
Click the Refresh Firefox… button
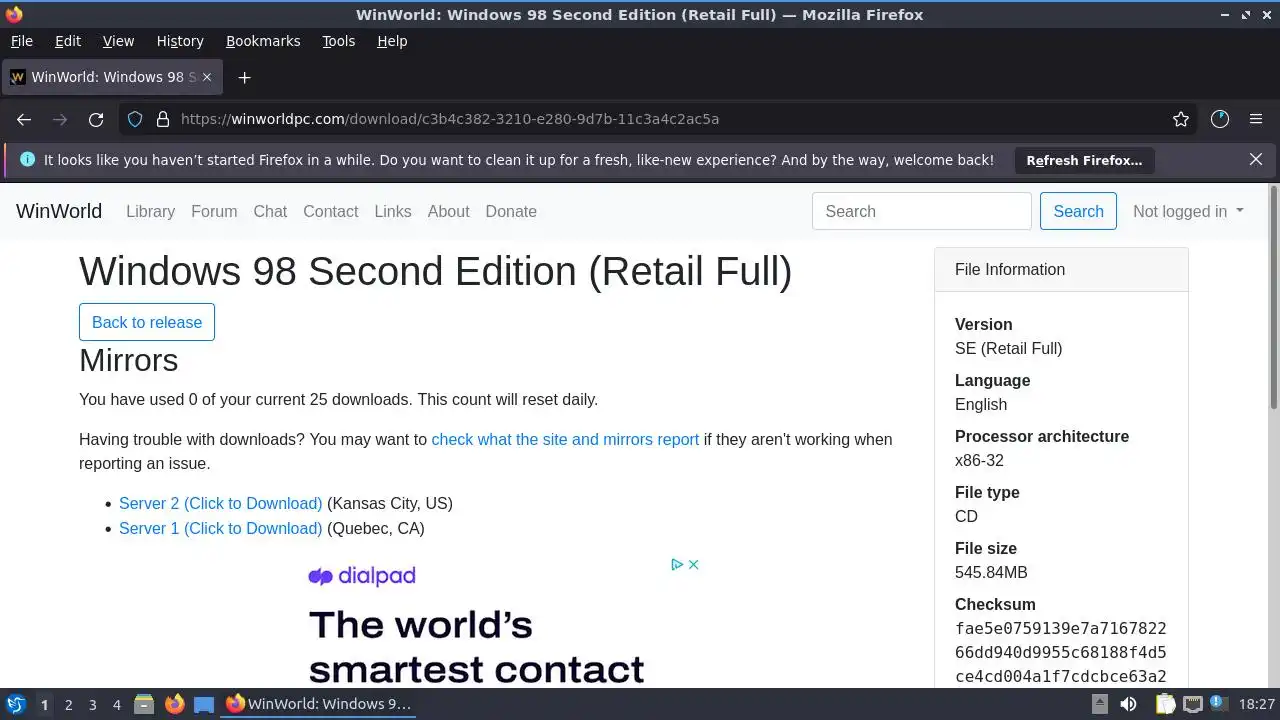click(1084, 160)
